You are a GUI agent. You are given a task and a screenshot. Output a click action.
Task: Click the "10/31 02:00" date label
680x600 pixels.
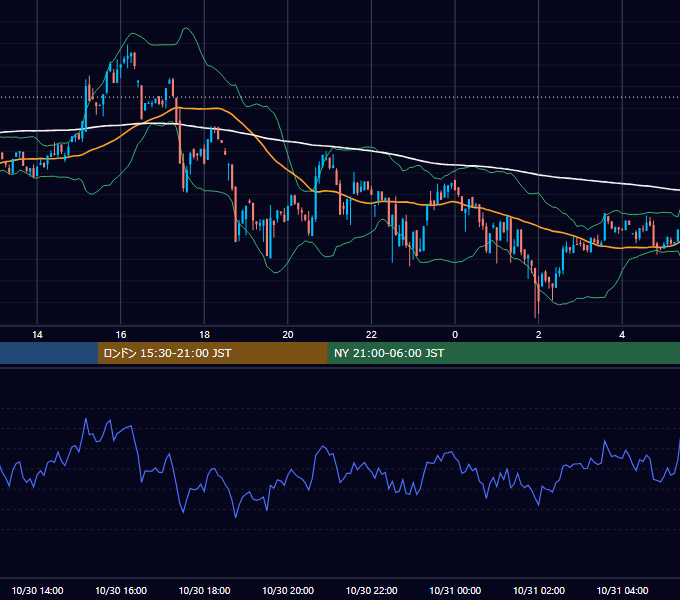coord(539,590)
